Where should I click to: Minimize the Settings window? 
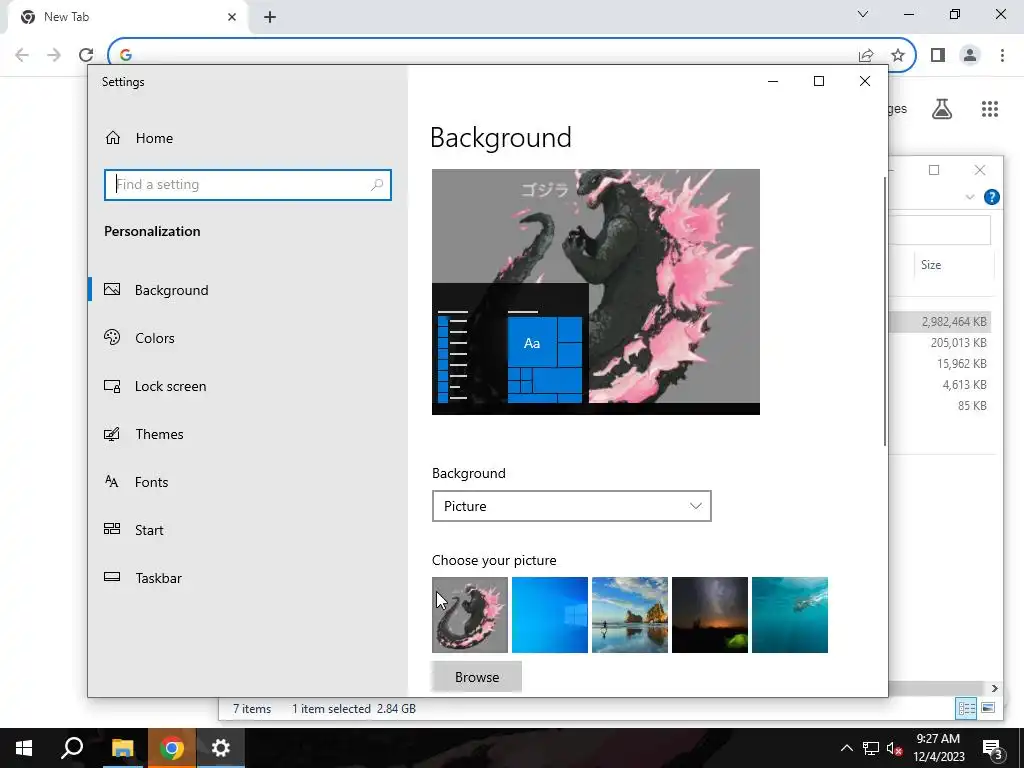tap(773, 82)
